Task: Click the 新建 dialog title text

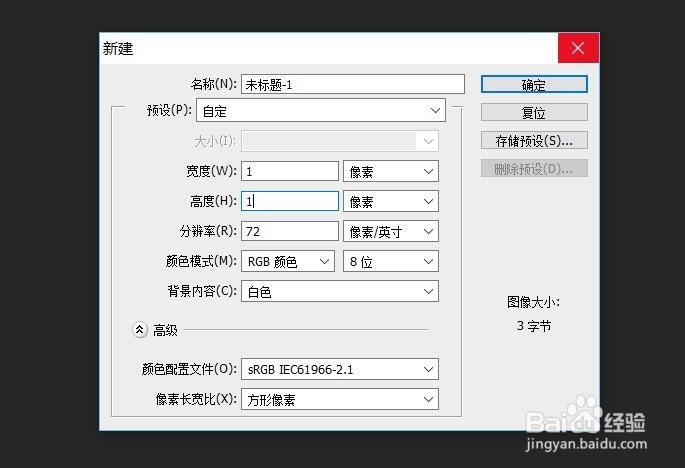Action: click(x=118, y=48)
